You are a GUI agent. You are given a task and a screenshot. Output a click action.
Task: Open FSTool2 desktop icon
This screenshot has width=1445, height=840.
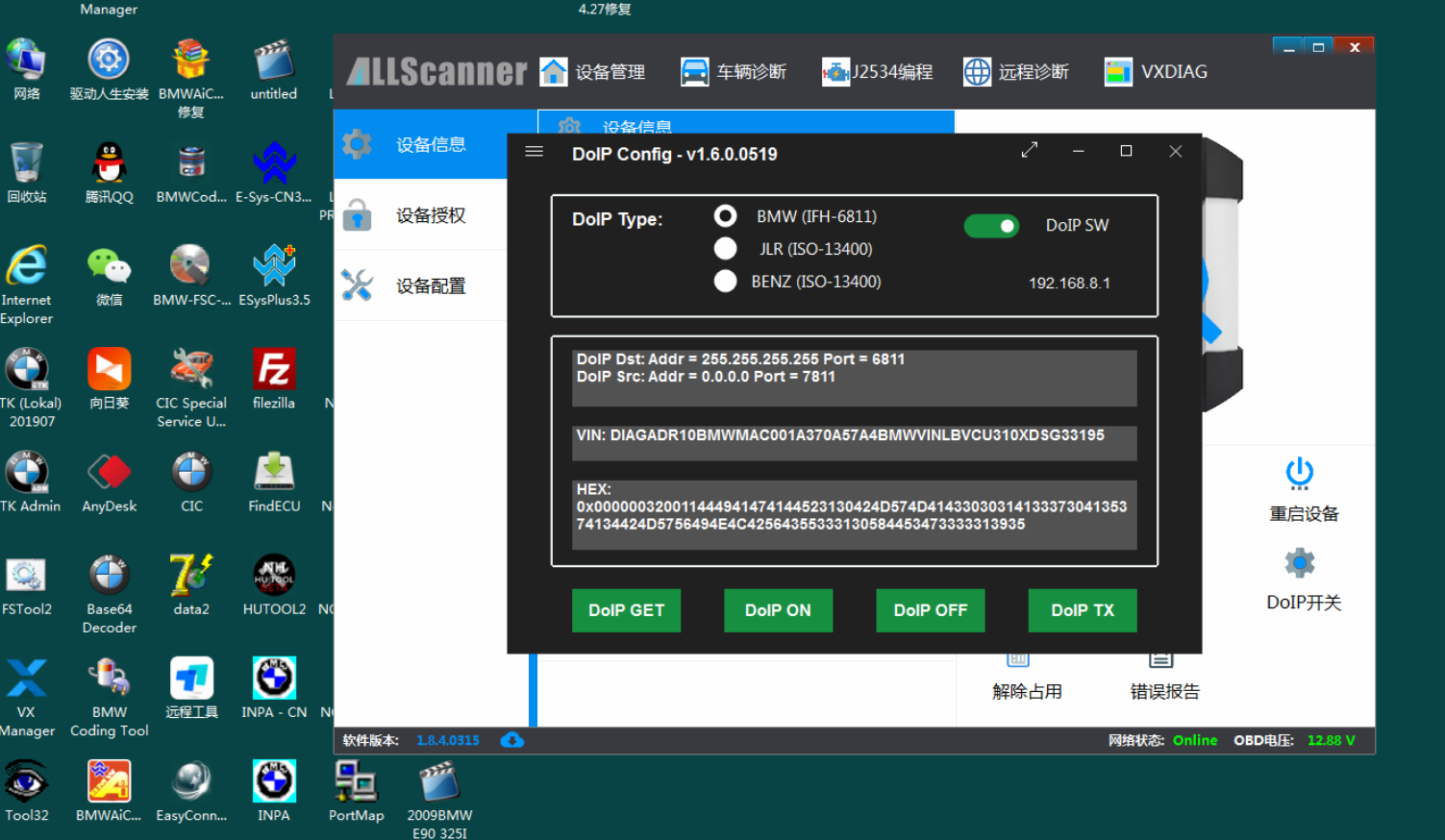click(26, 584)
